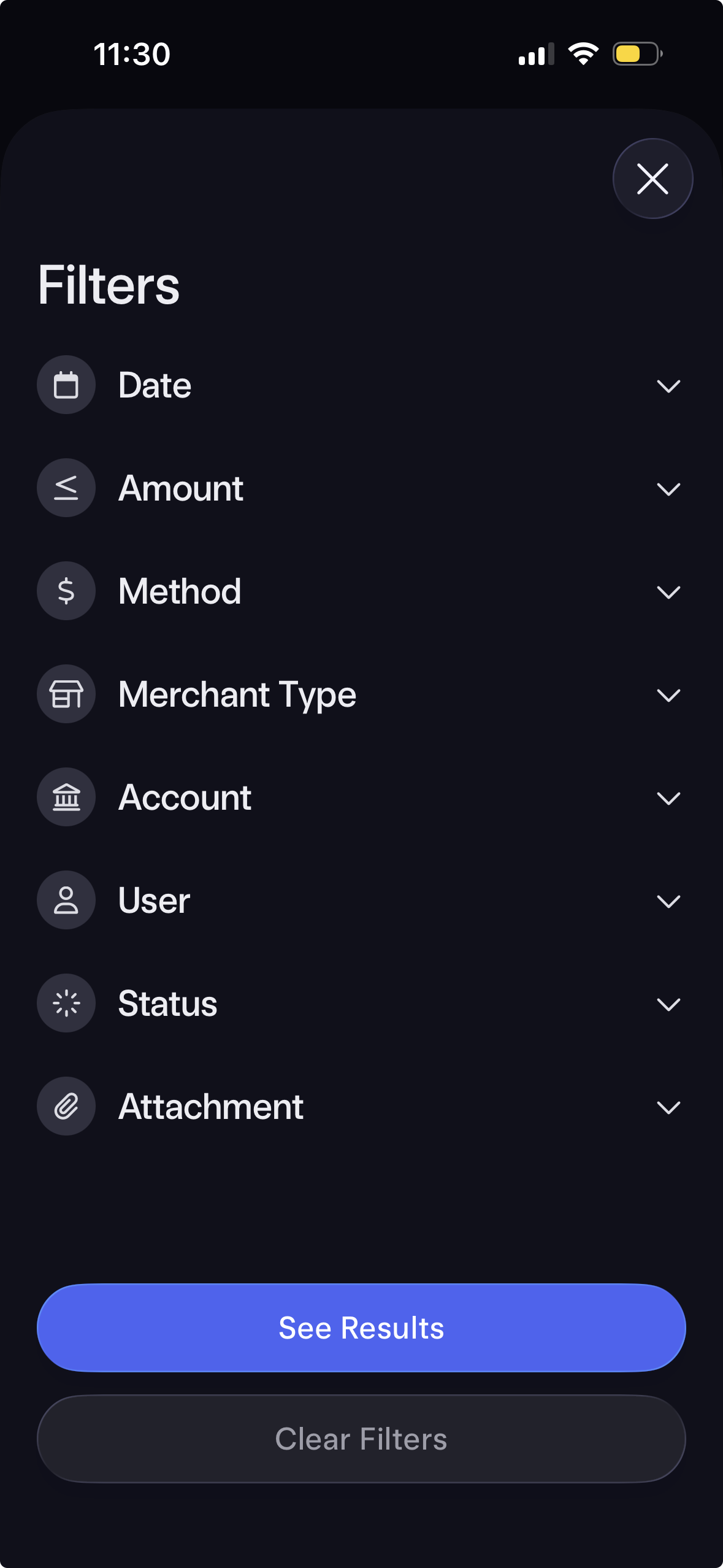Tap the storefront Merchant Type icon
Image resolution: width=723 pixels, height=1568 pixels.
(66, 694)
